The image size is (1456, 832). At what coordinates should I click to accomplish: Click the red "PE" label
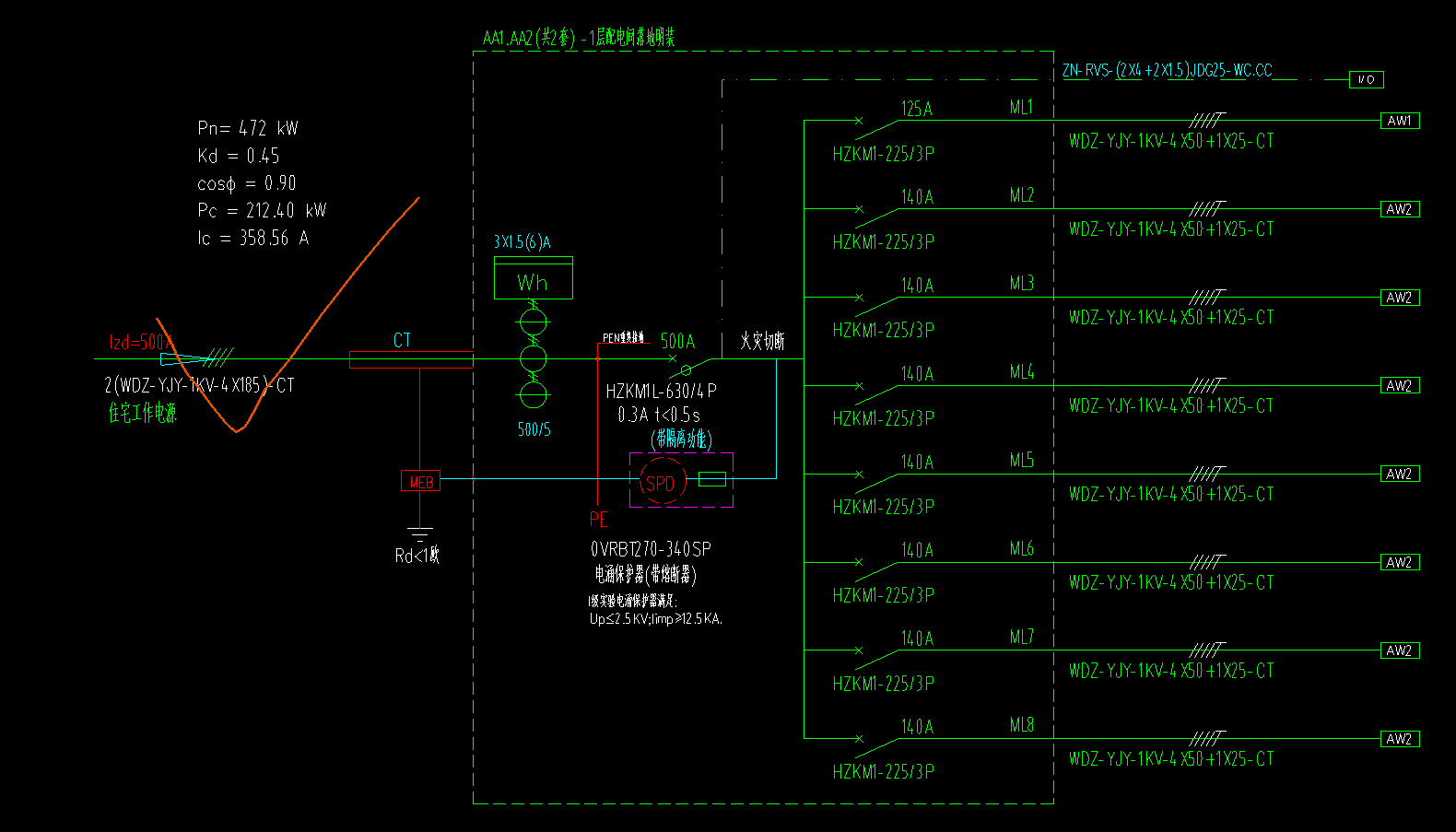coord(599,520)
